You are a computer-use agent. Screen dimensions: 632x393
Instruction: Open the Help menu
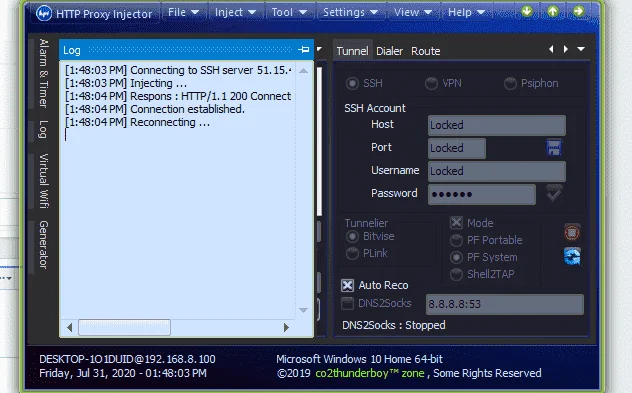tap(466, 12)
